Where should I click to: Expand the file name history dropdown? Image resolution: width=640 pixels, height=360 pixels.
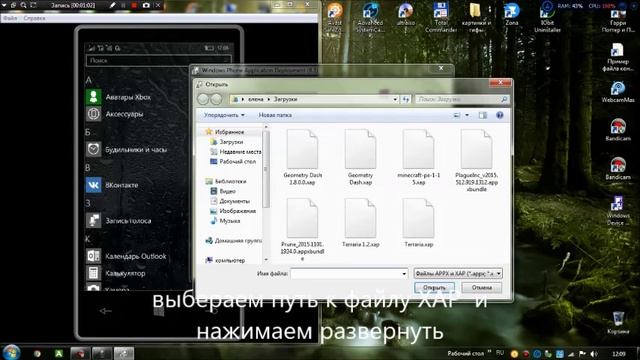click(404, 274)
